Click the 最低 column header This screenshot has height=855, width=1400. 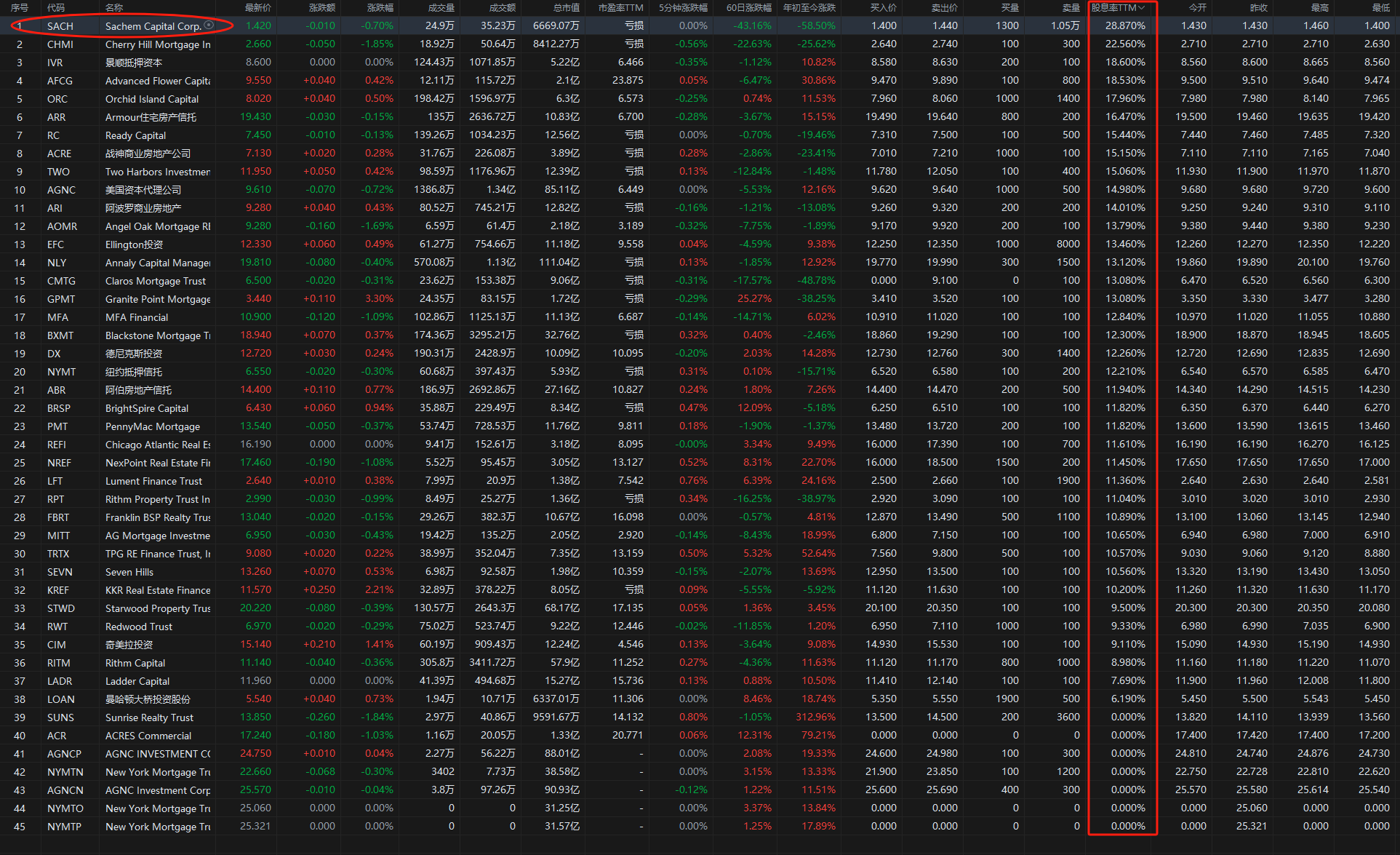click(x=1380, y=8)
